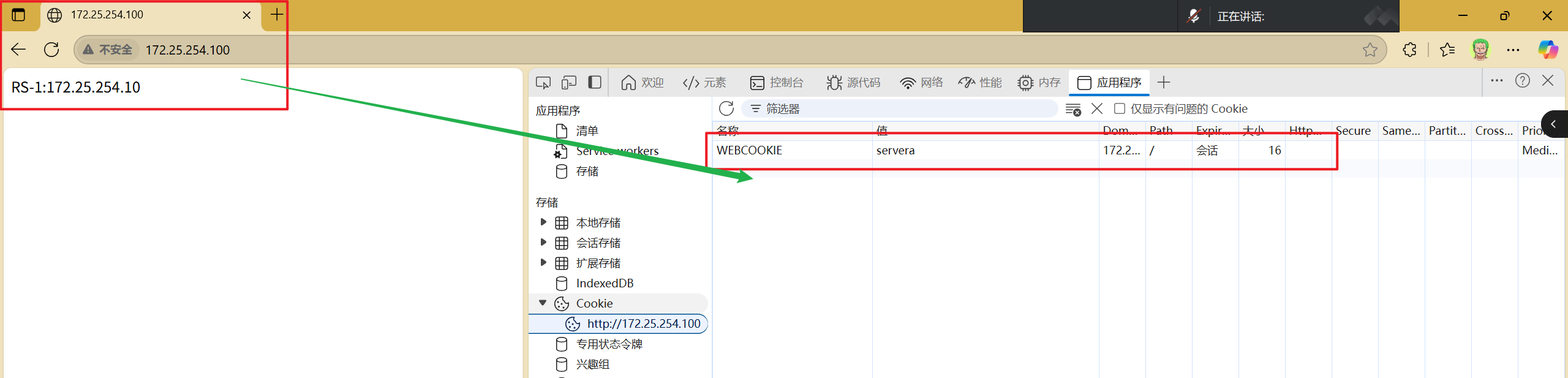Viewport: 1568px width, 378px height.
Task: Sort by 名称 column header
Action: pos(793,130)
